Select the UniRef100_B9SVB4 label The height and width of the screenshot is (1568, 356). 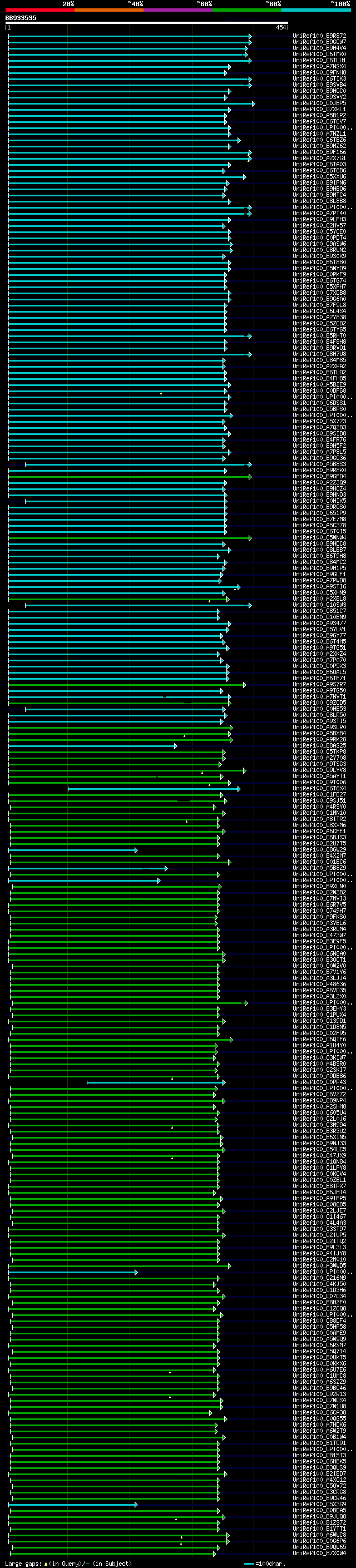319,85
